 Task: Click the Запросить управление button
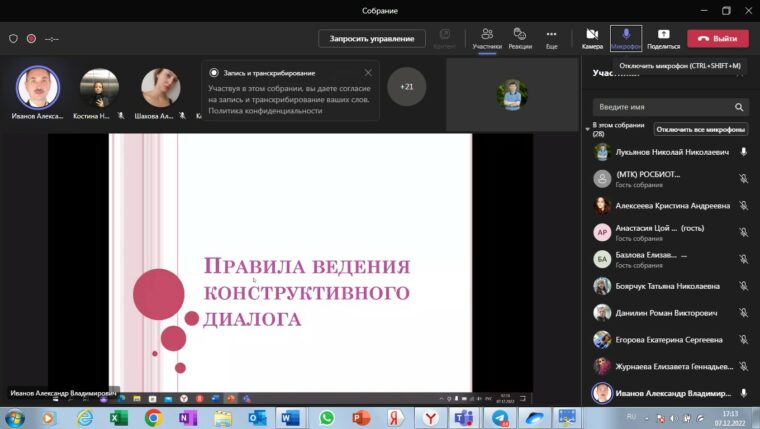point(372,38)
